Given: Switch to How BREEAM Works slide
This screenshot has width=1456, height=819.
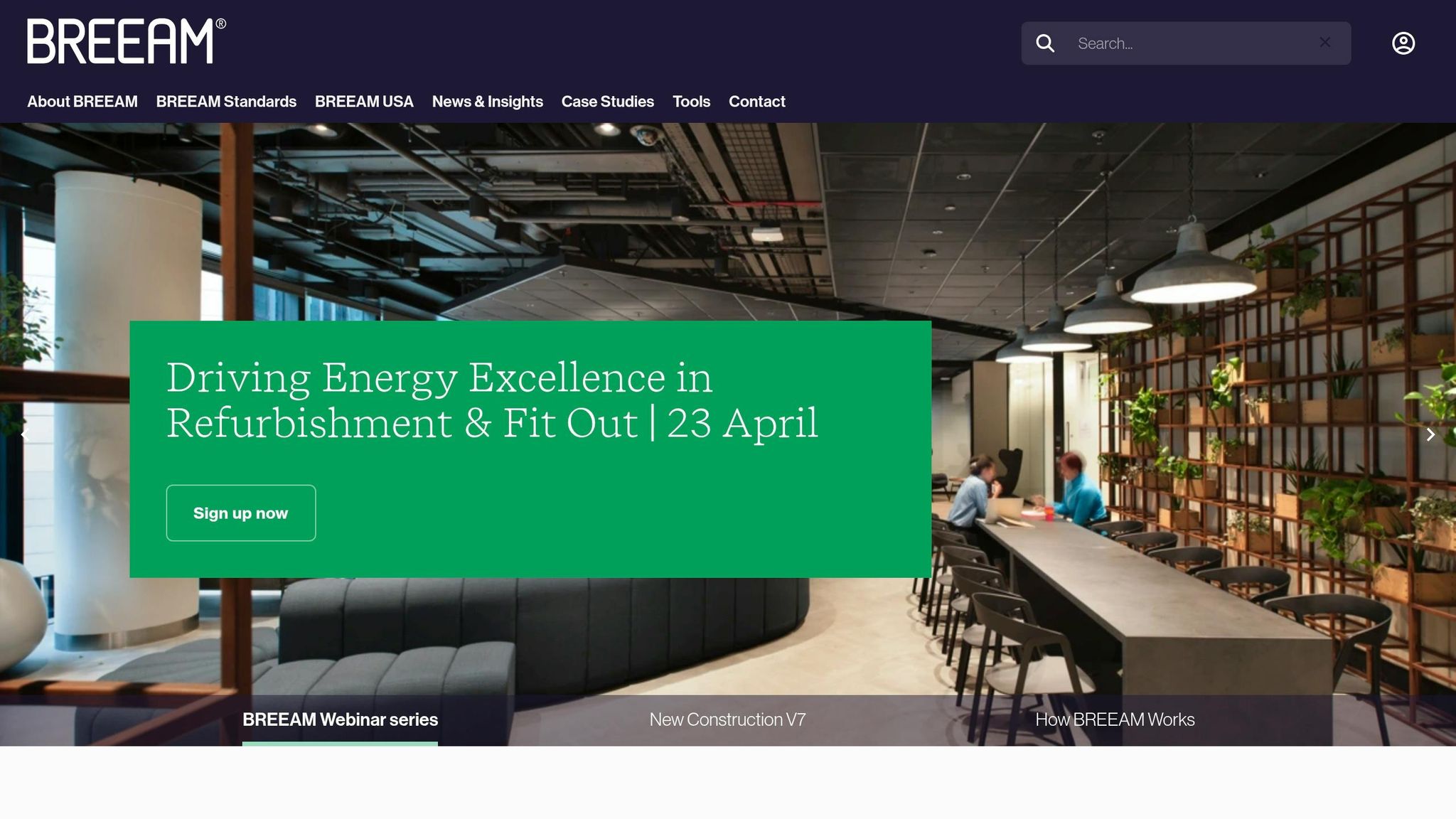Looking at the screenshot, I should (1114, 719).
